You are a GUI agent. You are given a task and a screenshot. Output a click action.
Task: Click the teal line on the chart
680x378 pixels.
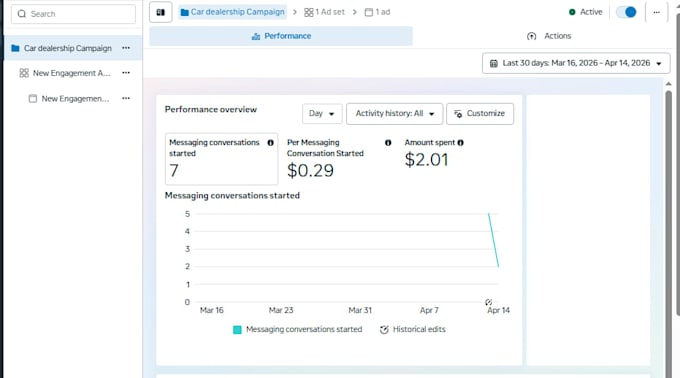click(494, 240)
